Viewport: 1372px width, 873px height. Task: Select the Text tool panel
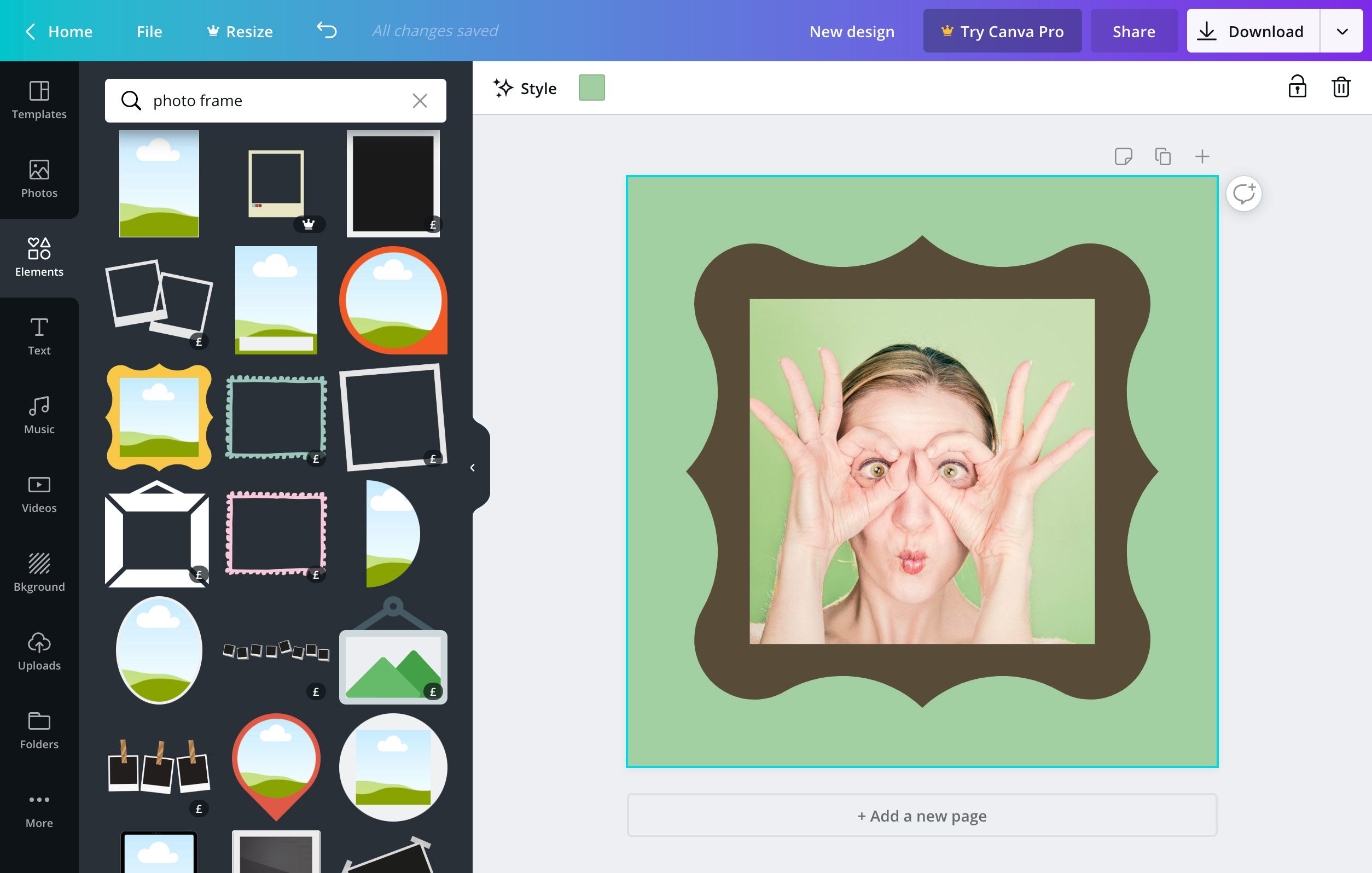tap(39, 334)
